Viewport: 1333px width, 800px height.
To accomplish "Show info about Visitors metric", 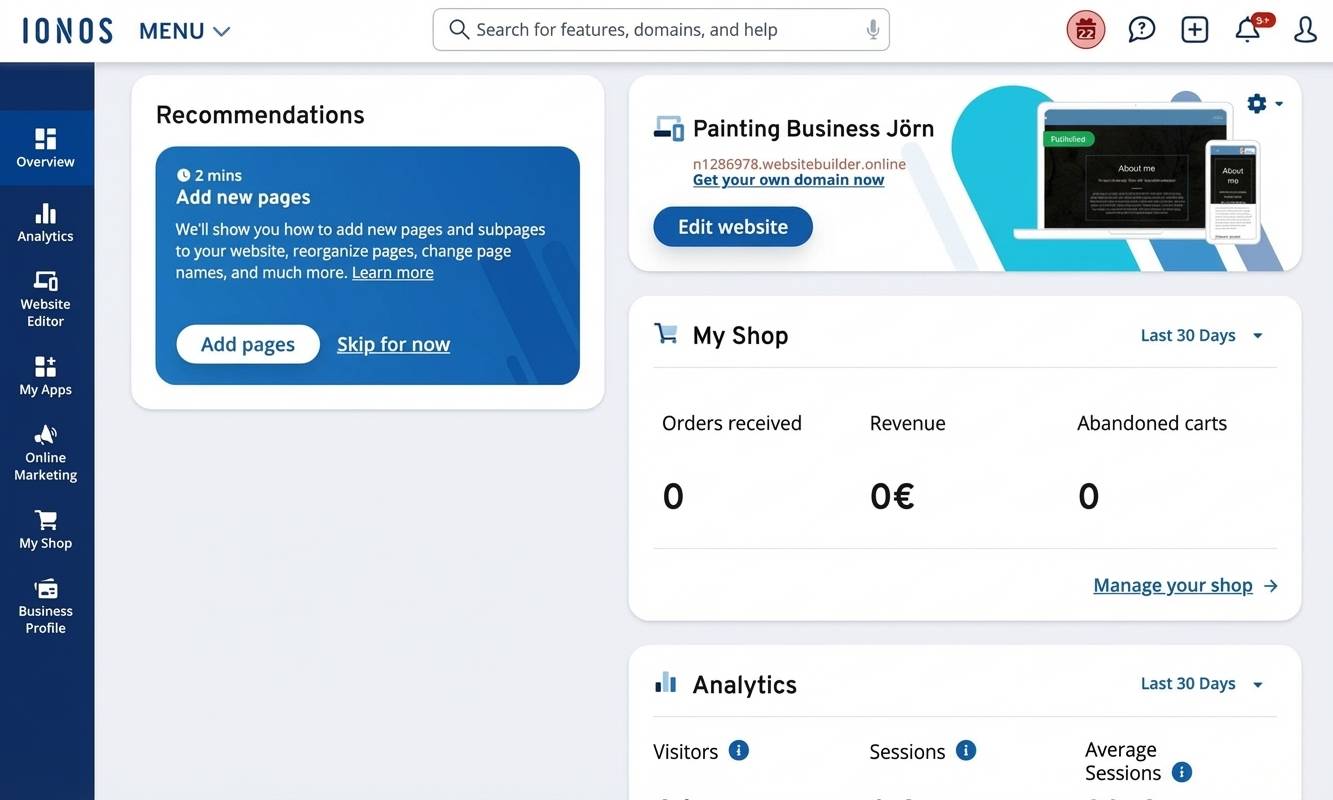I will pos(739,750).
